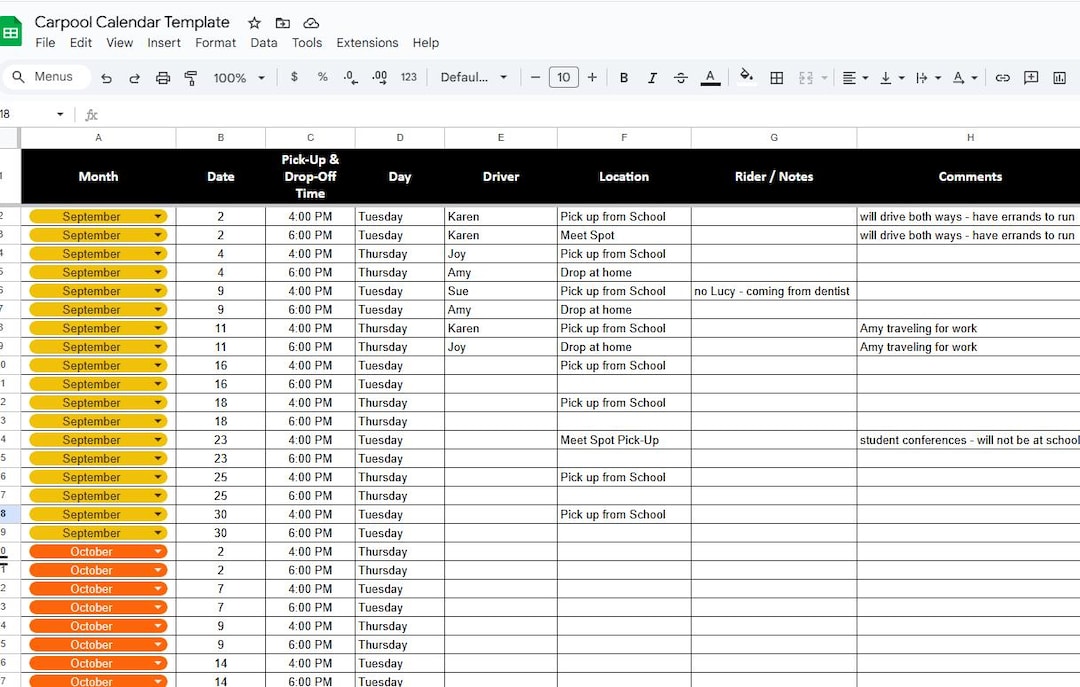This screenshot has height=687, width=1080.
Task: Open the Format menu
Action: (x=216, y=43)
